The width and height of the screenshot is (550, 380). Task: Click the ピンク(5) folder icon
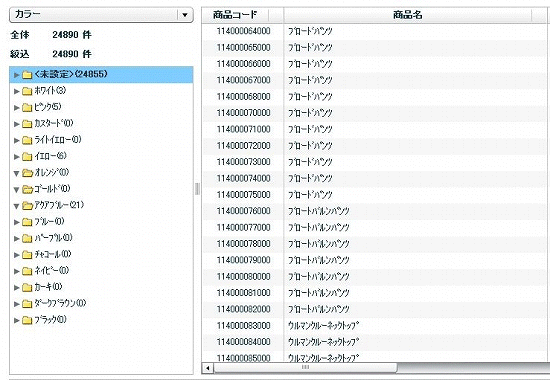point(27,107)
